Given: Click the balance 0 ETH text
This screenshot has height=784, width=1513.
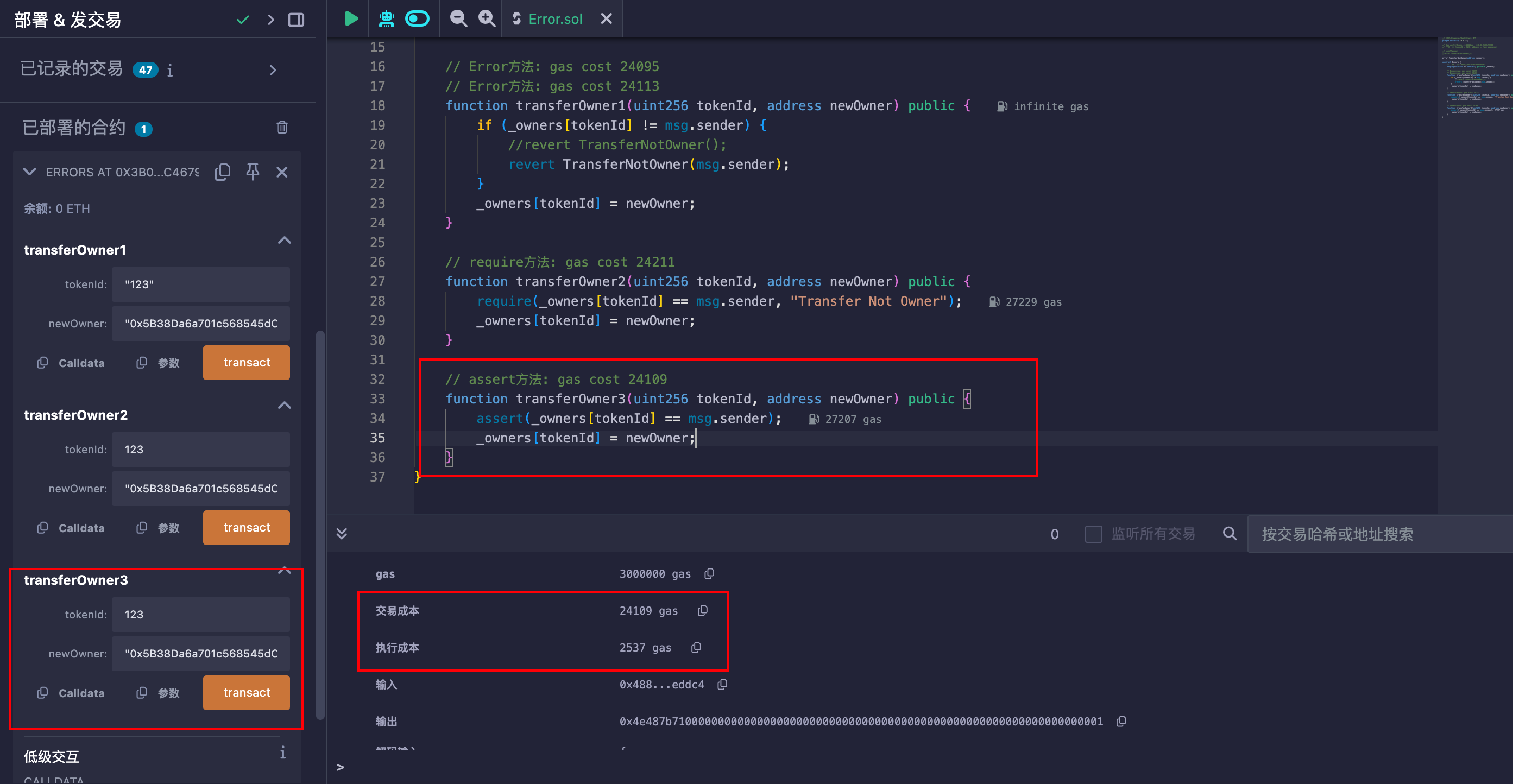Looking at the screenshot, I should click(57, 208).
